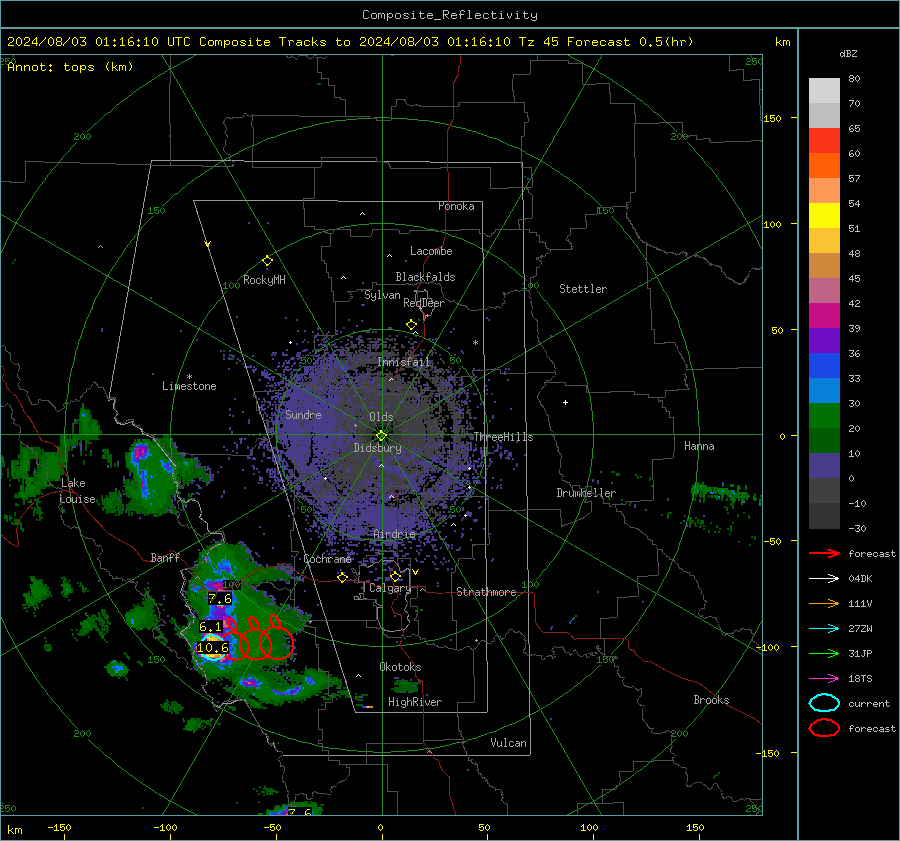Click the 51 dBZ yellow color swatch
Screen dimensions: 900x841
click(x=824, y=215)
